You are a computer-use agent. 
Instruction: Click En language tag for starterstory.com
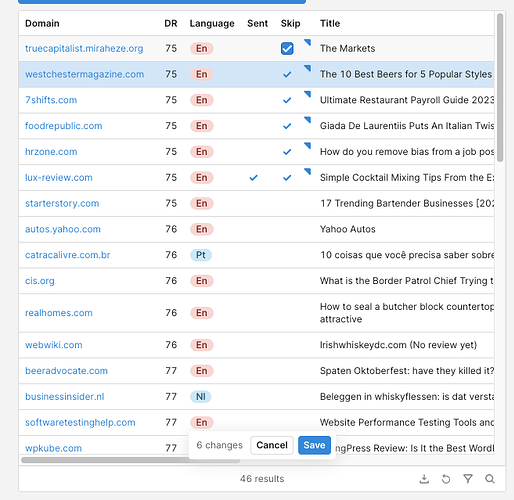pyautogui.click(x=202, y=203)
